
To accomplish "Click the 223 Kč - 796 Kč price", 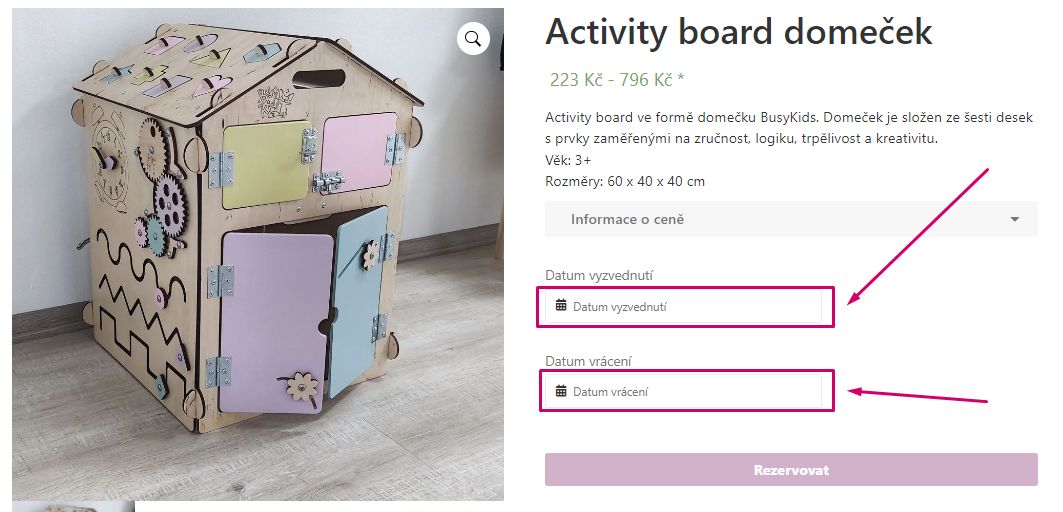I will coord(610,80).
